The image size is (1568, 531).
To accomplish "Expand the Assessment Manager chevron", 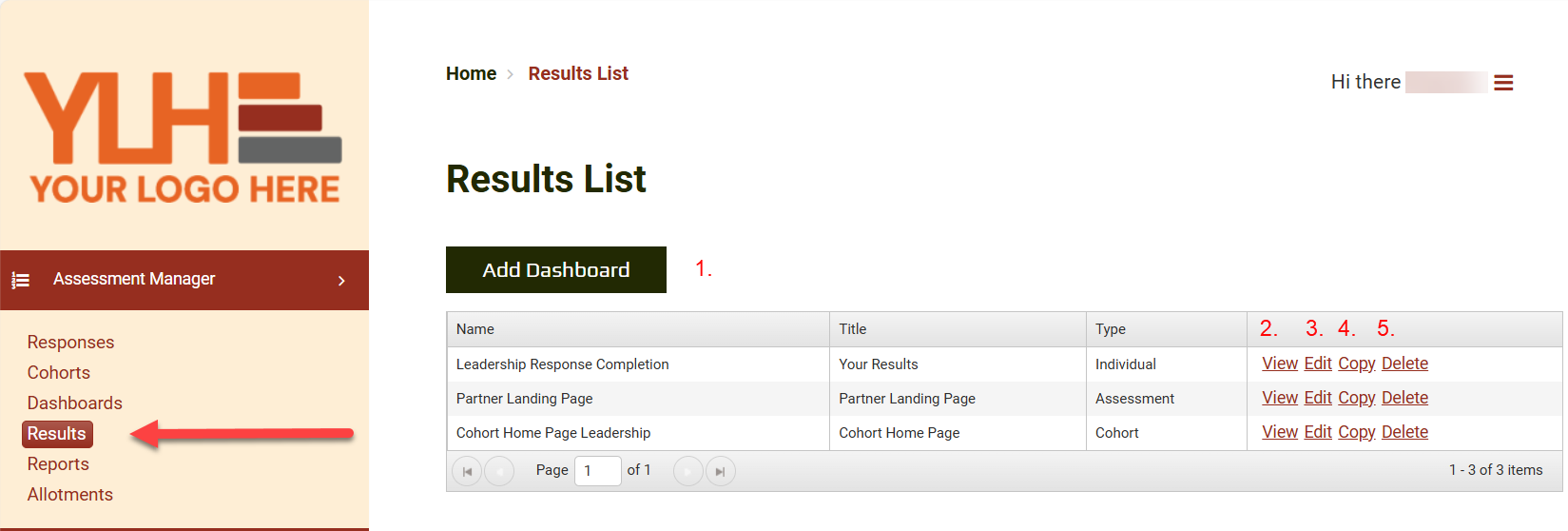I will 341,280.
